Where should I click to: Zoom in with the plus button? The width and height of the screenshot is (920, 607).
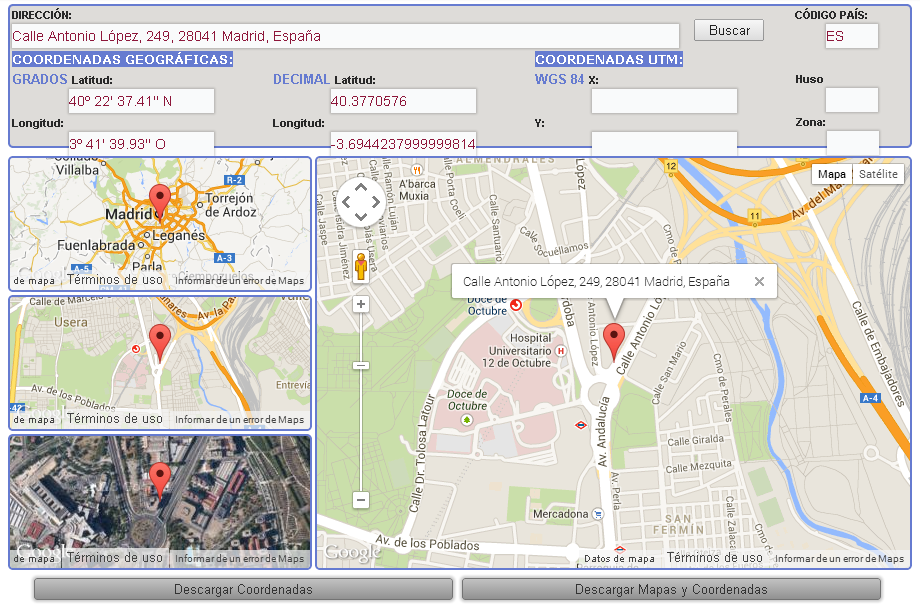(361, 304)
